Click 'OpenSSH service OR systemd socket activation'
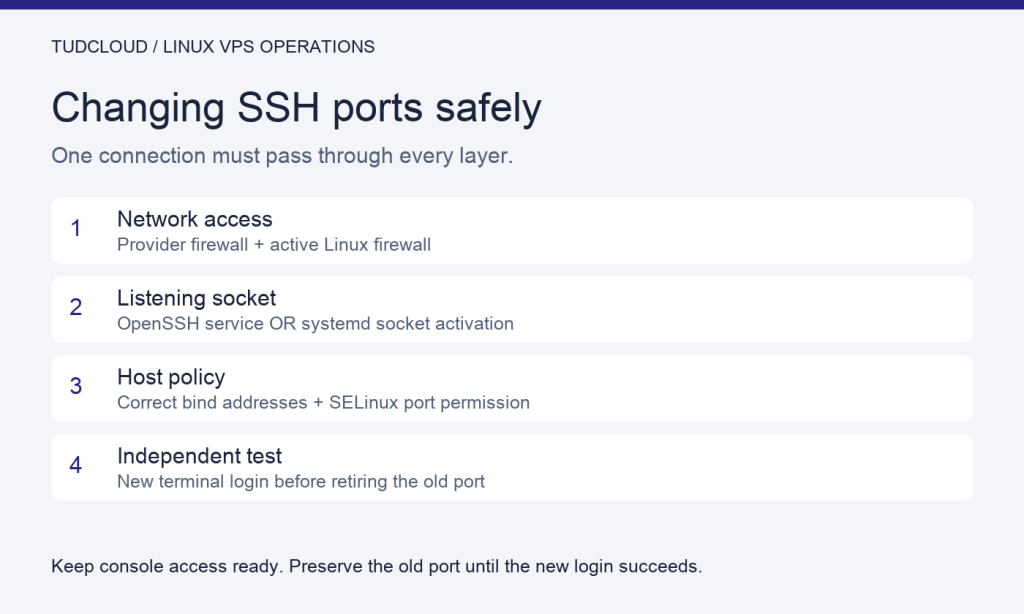The image size is (1024, 614). 315,324
